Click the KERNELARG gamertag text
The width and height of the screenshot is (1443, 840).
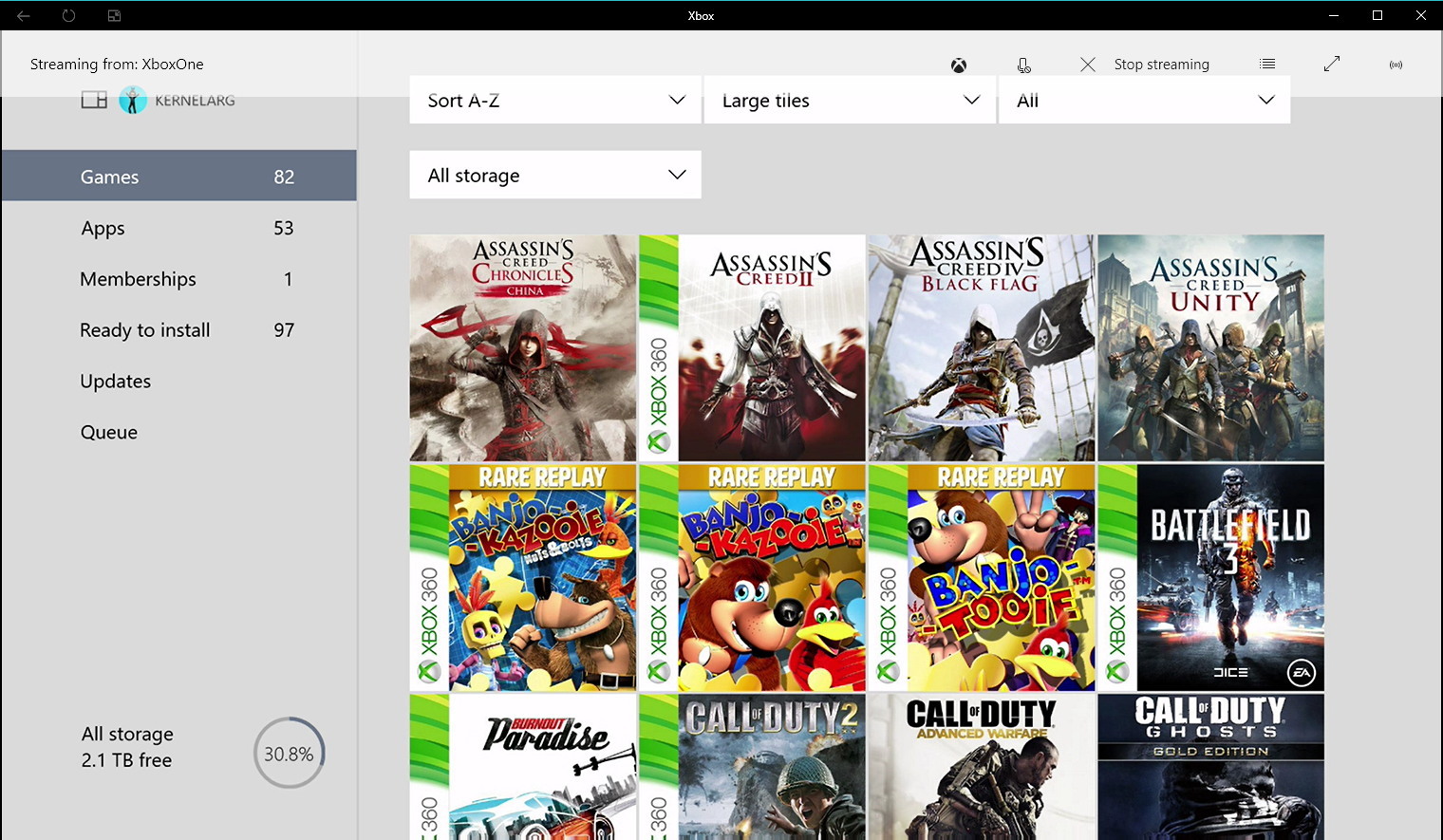(x=195, y=101)
